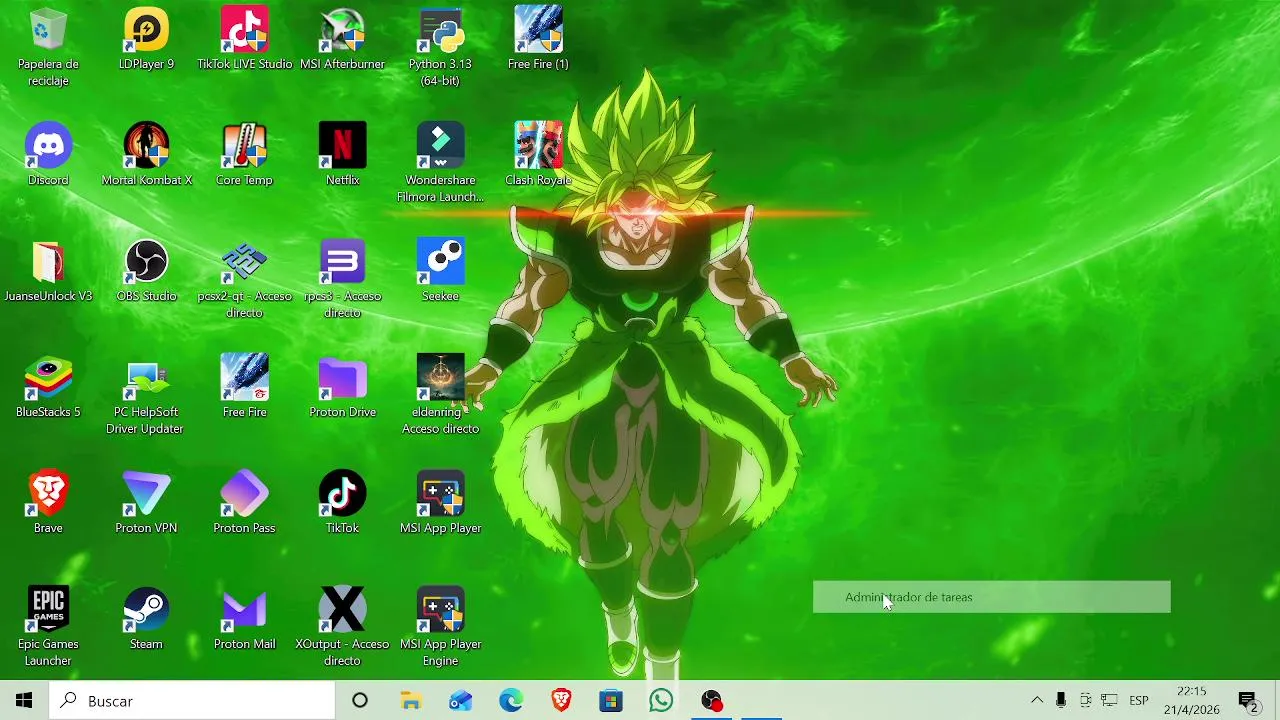Click the BlueStacks 5 shortcut
This screenshot has height=720, width=1280.
coord(48,387)
